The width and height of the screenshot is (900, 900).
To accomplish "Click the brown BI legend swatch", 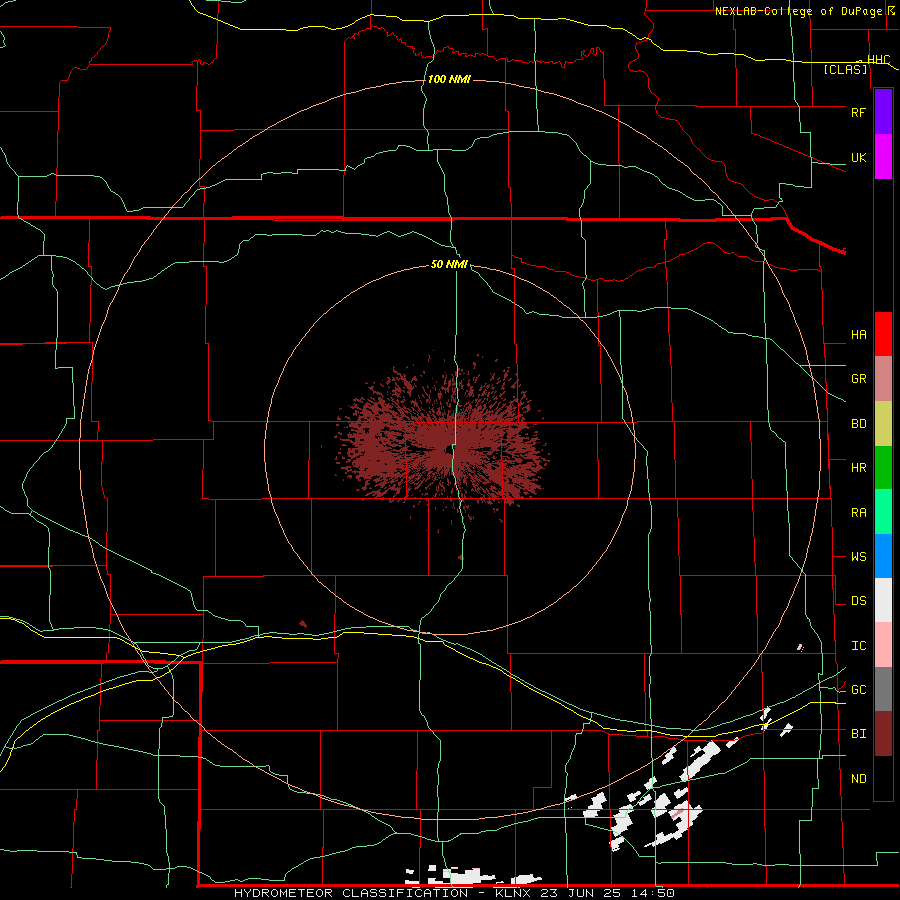I will pos(883,734).
